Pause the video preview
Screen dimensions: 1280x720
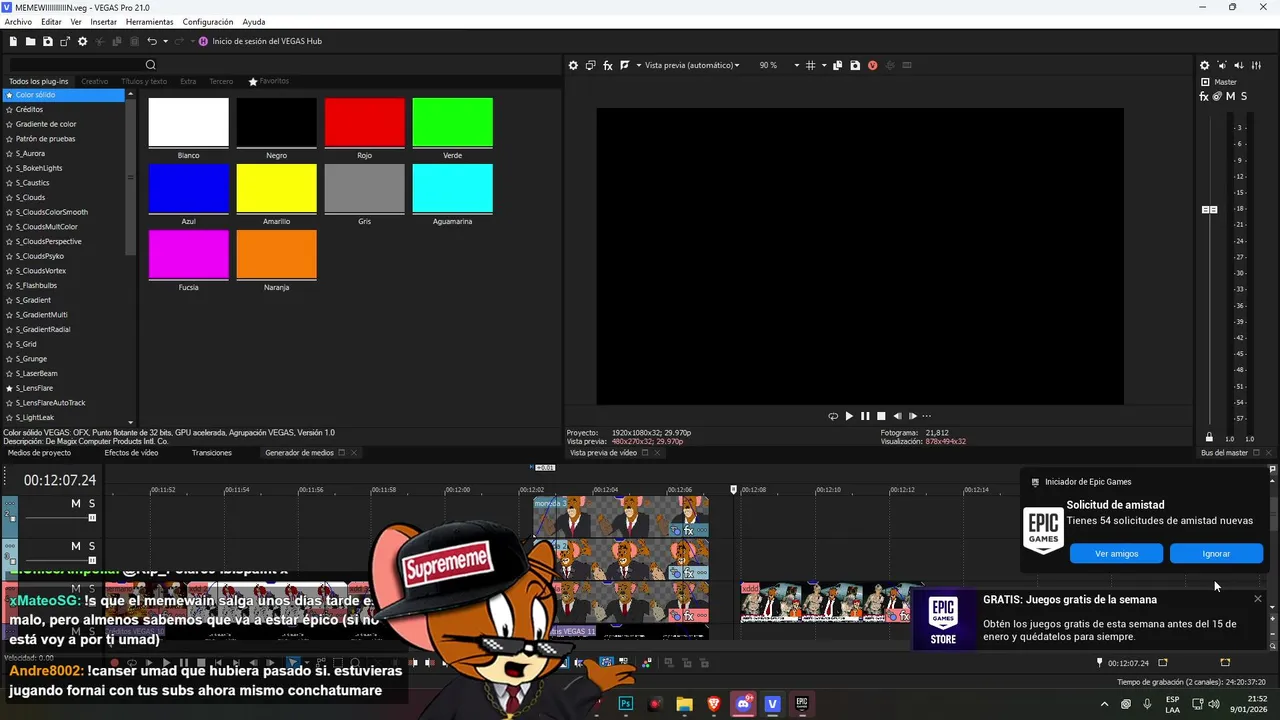(865, 416)
